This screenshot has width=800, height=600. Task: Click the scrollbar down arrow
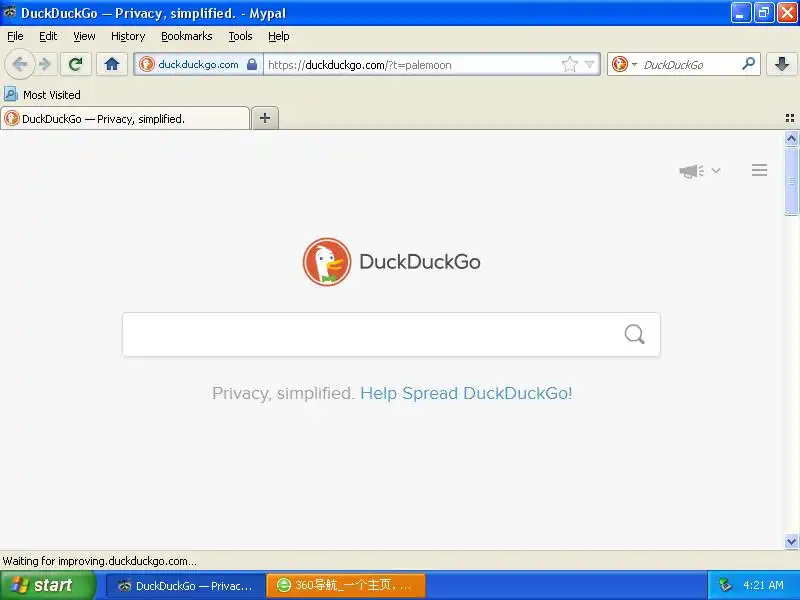tap(791, 541)
